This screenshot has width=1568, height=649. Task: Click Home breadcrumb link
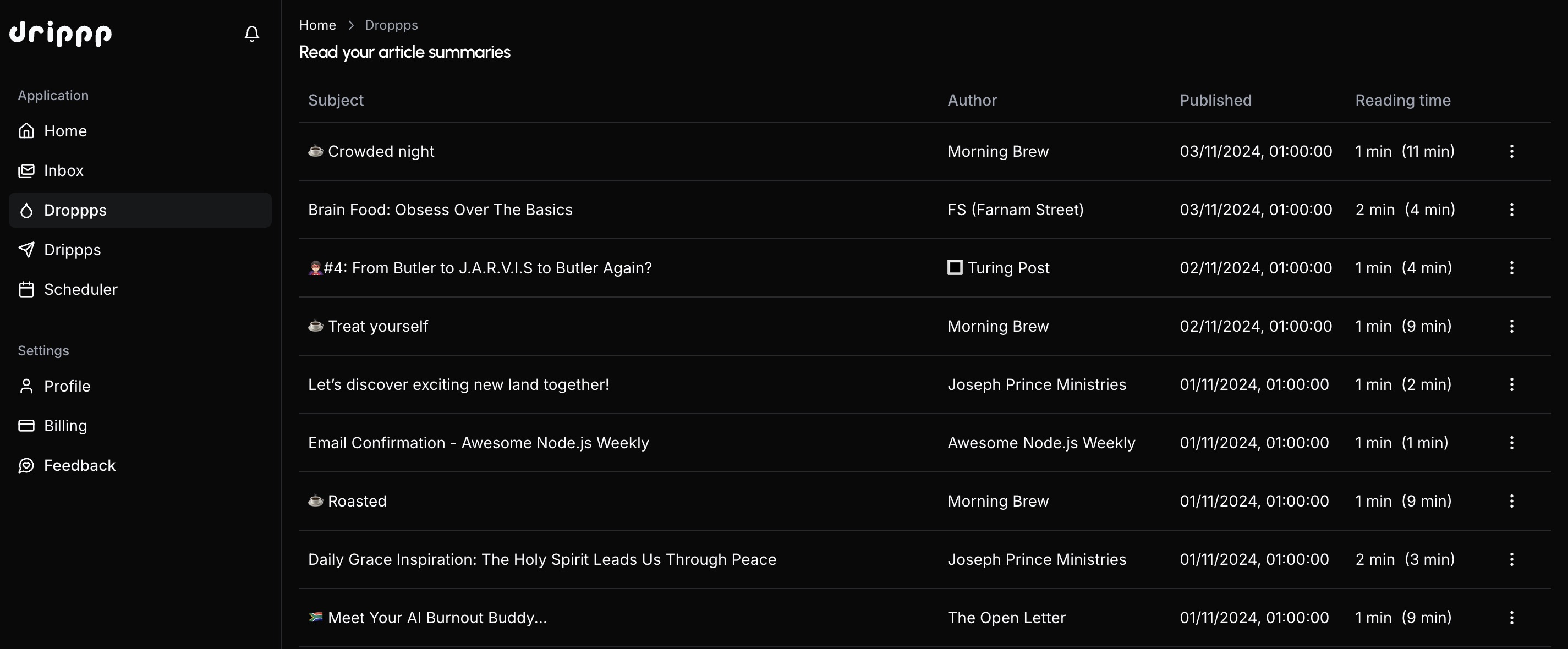[317, 25]
